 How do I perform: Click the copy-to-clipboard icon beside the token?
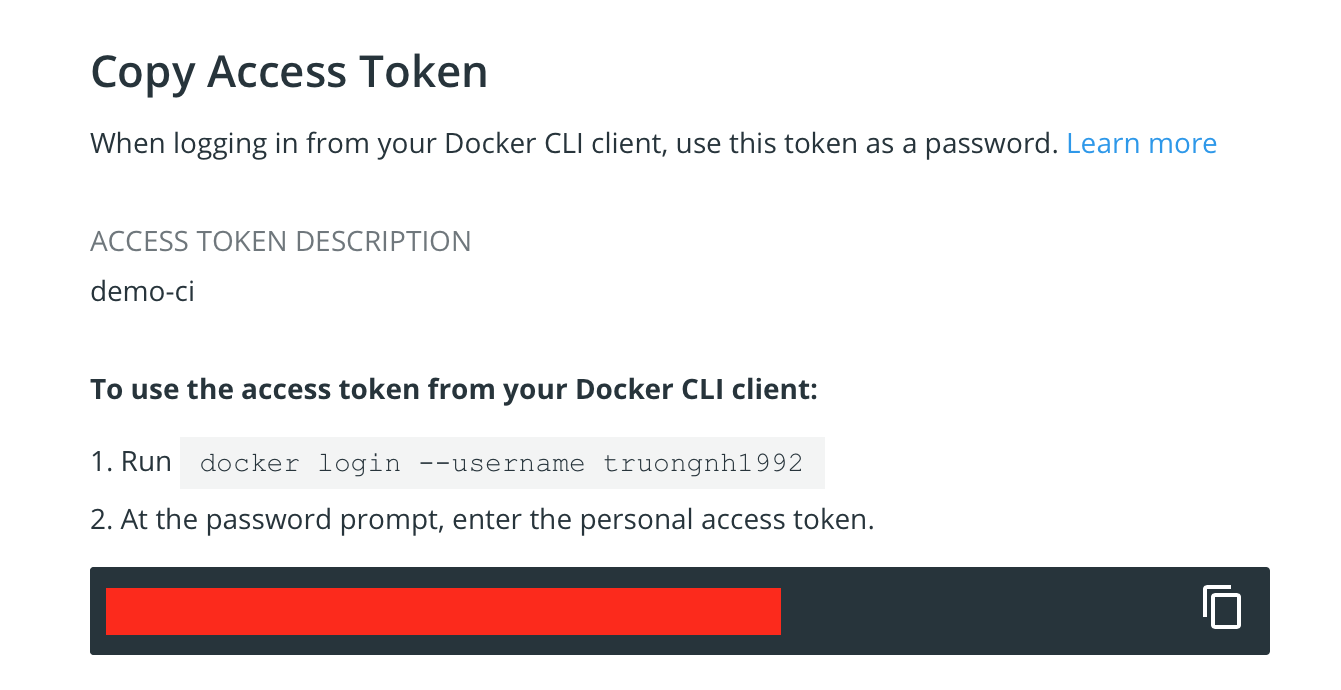click(x=1221, y=607)
